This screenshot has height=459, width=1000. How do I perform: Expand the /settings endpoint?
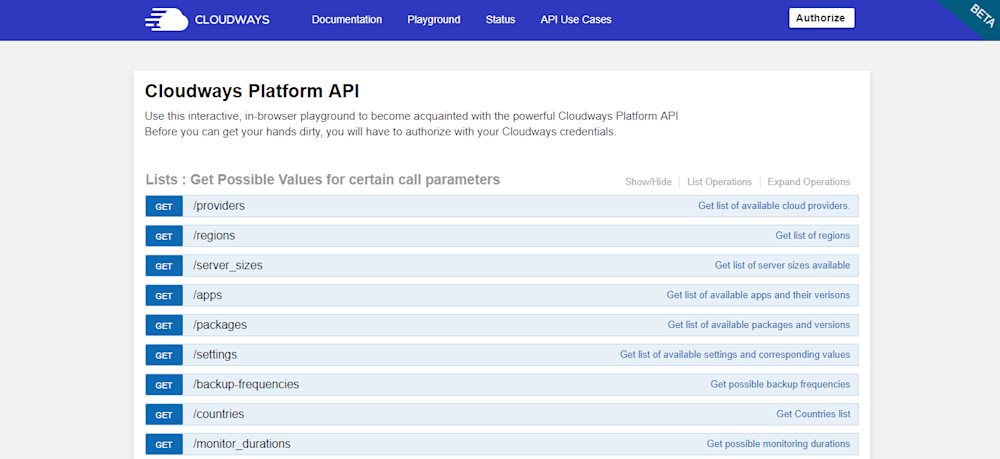point(215,354)
